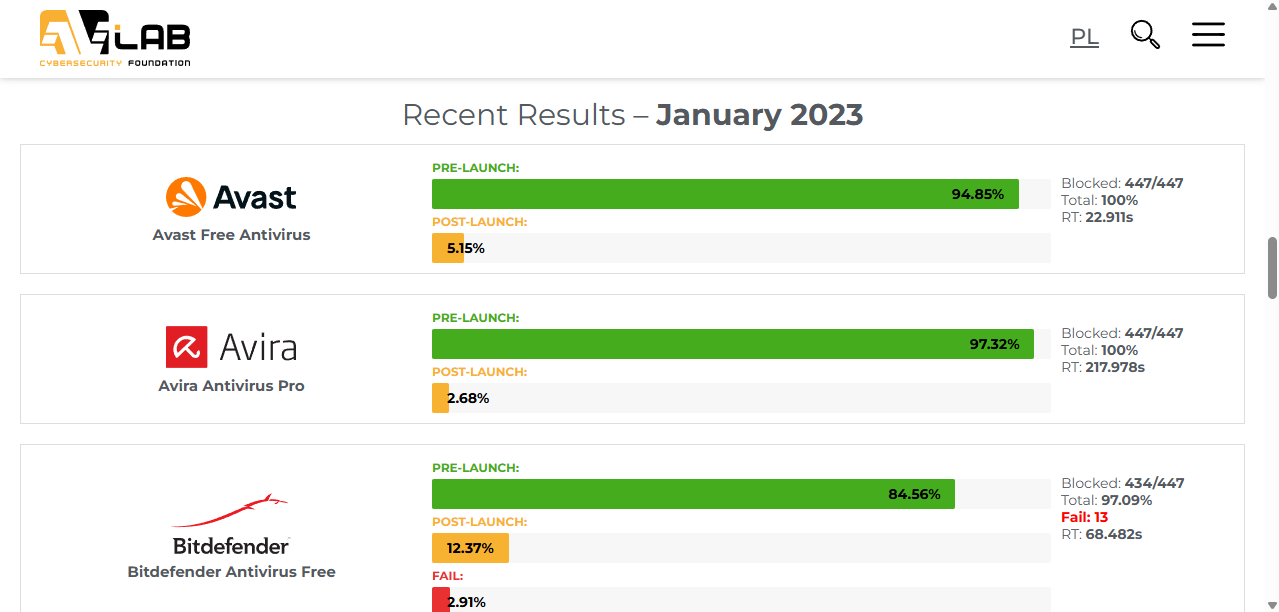Image resolution: width=1279 pixels, height=612 pixels.
Task: Open the search magnifier icon
Action: (x=1145, y=35)
